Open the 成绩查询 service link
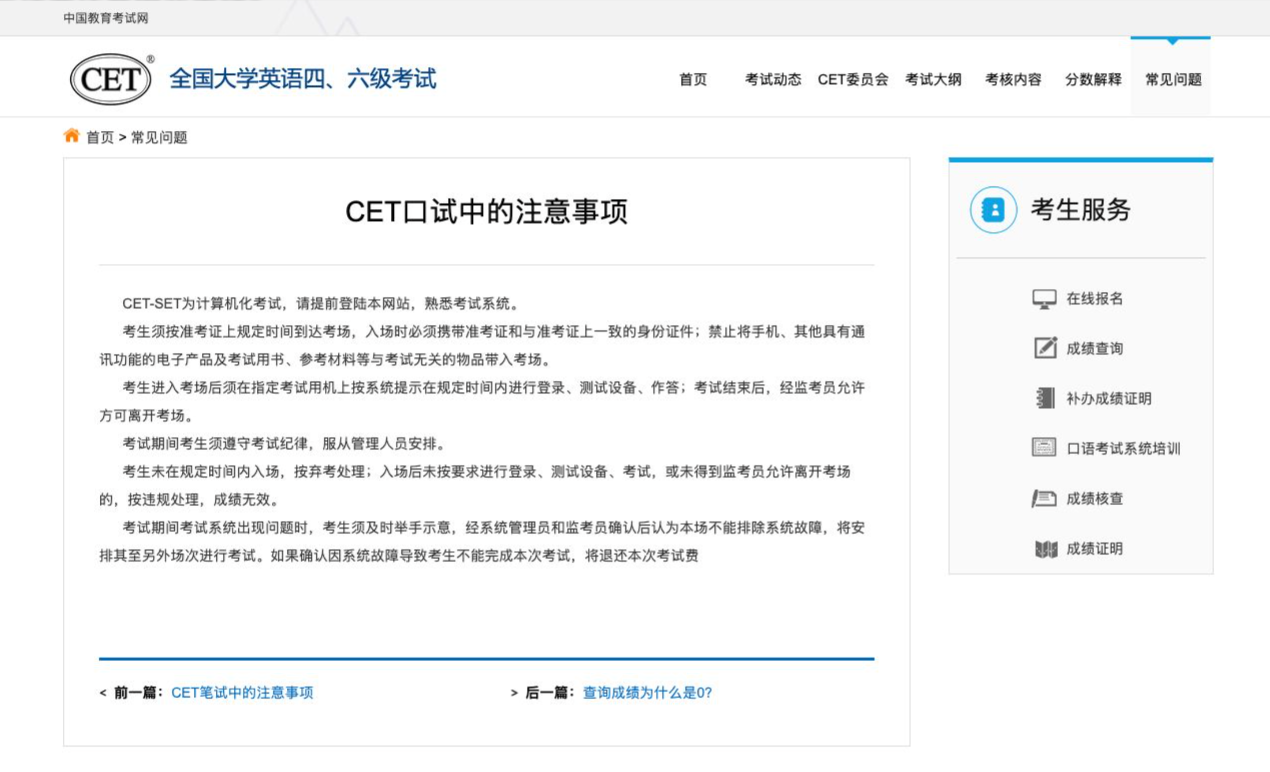 click(1094, 349)
